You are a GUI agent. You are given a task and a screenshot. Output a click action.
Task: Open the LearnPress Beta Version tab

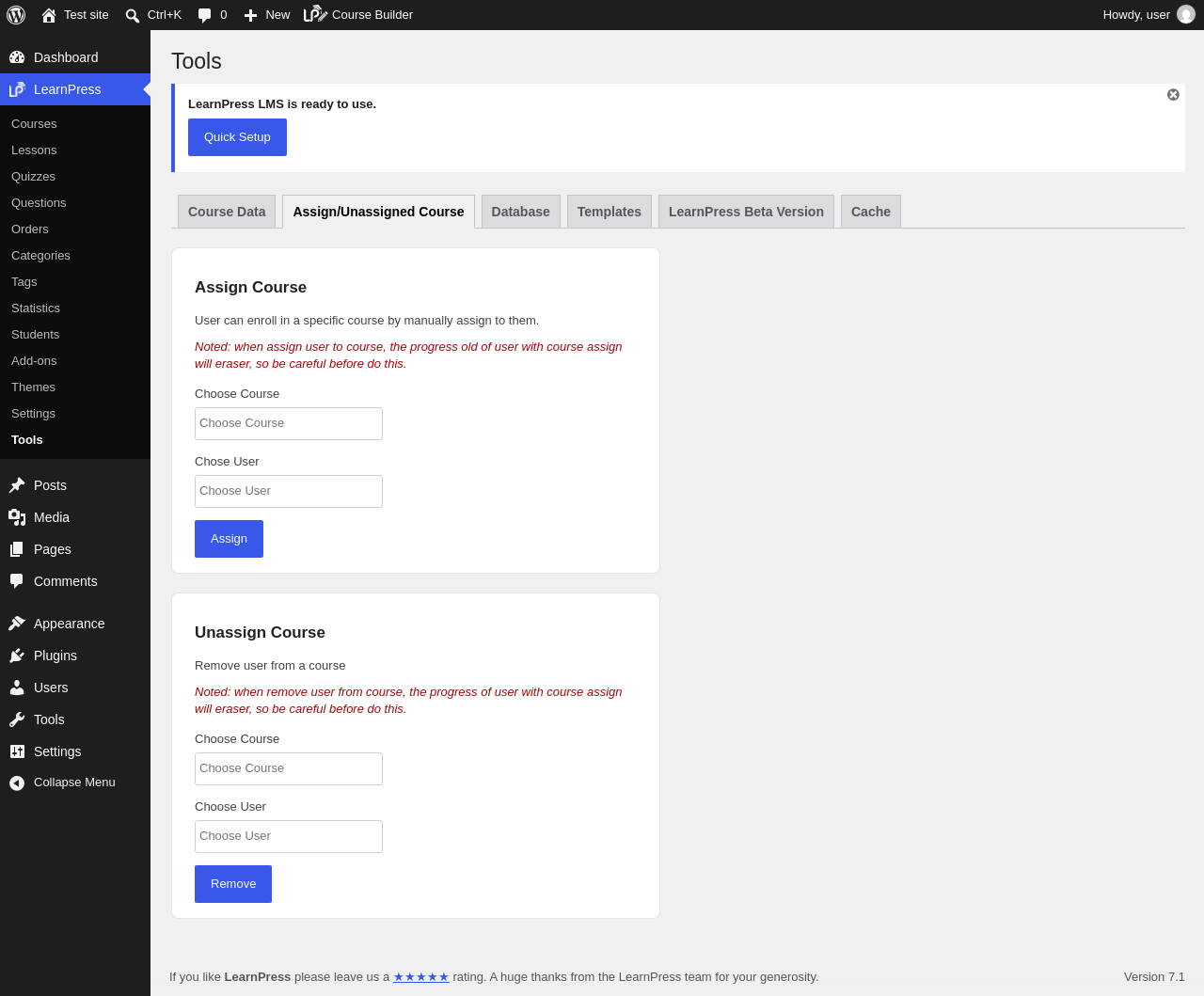[x=746, y=212]
